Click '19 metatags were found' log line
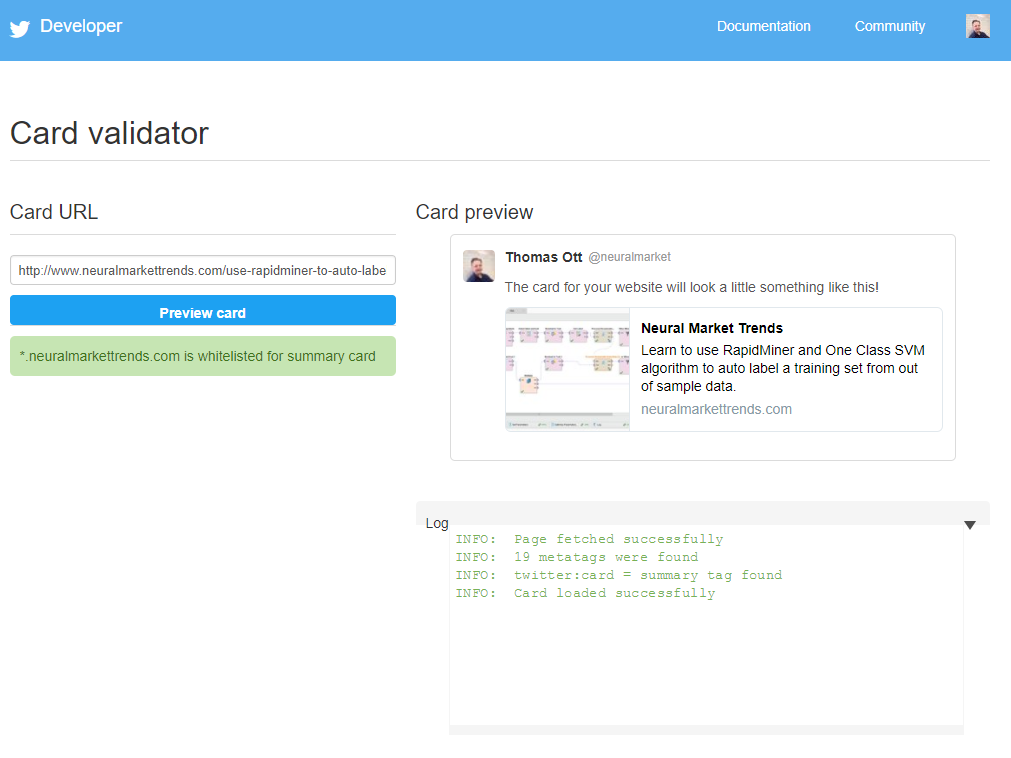Viewport: 1011px width, 758px height. coord(576,557)
